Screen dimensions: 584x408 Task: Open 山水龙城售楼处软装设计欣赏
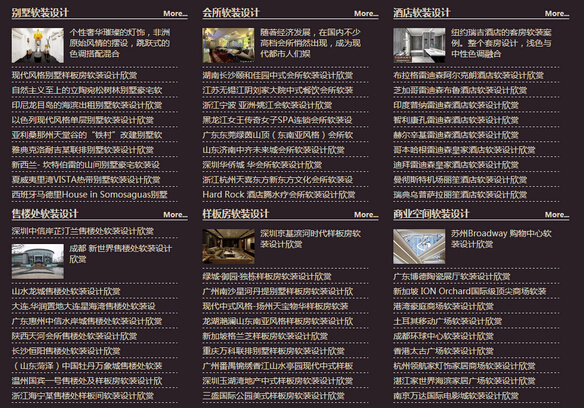pos(66,291)
